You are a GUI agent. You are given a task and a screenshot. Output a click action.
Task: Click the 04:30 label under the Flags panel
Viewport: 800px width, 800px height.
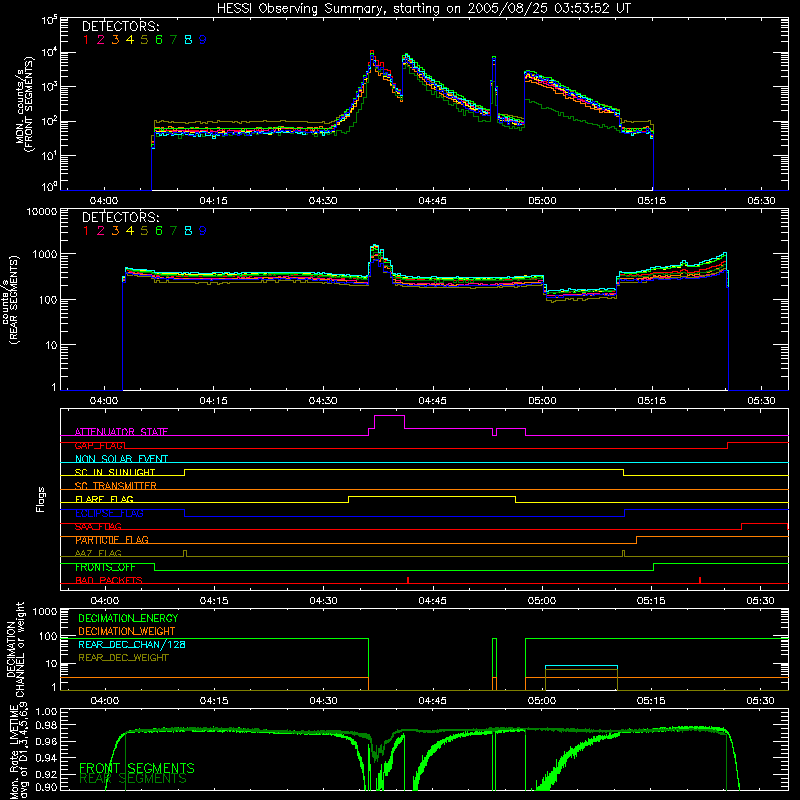pyautogui.click(x=323, y=601)
